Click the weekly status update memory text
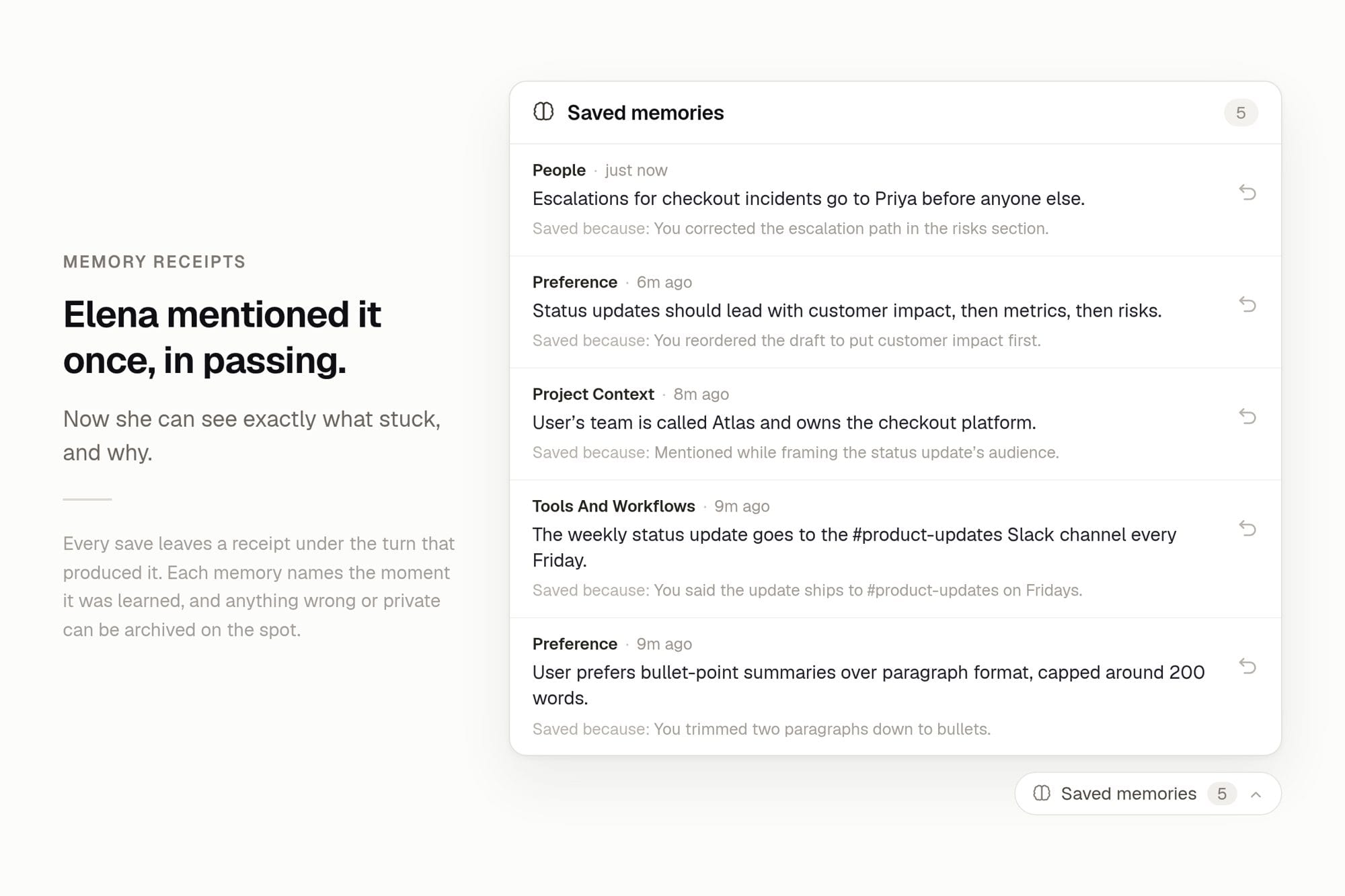Viewport: 1345px width, 896px height. (854, 547)
